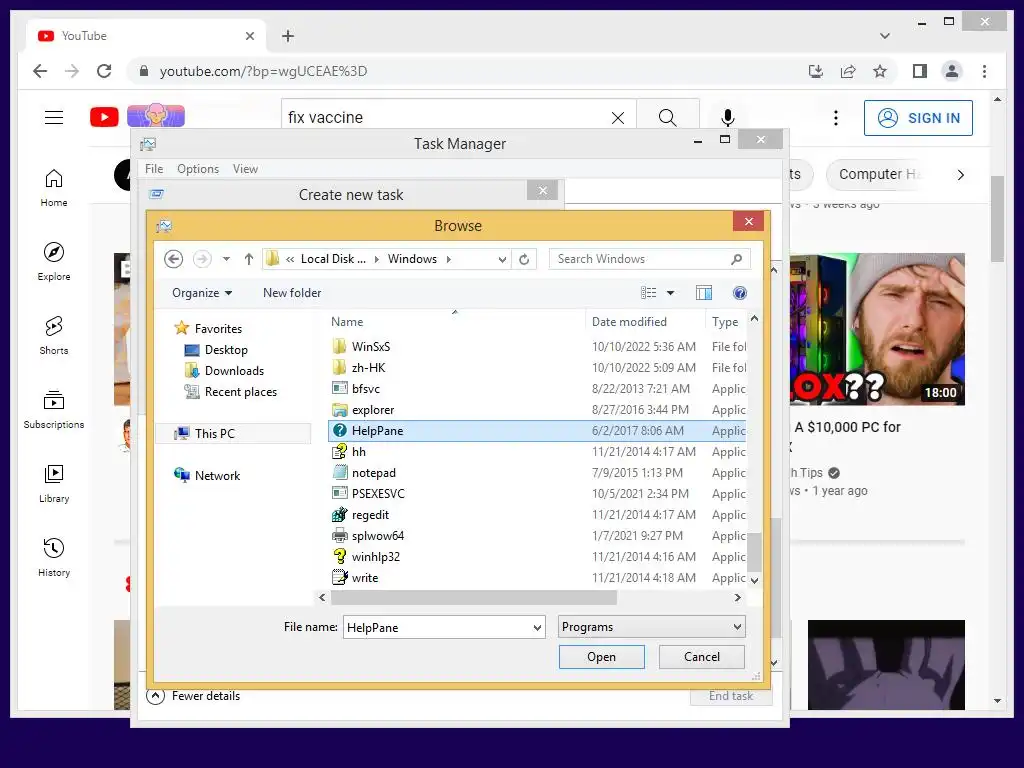Select the winhlp32 file icon
This screenshot has height=768, width=1024.
click(x=340, y=556)
